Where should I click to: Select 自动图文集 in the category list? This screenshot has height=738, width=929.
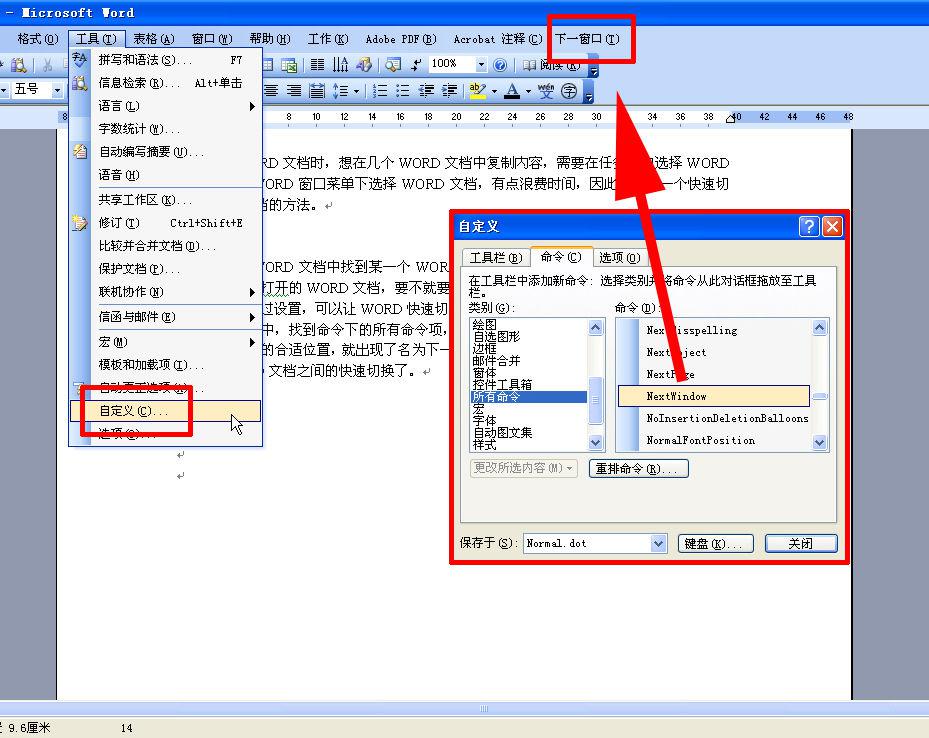tap(528, 432)
